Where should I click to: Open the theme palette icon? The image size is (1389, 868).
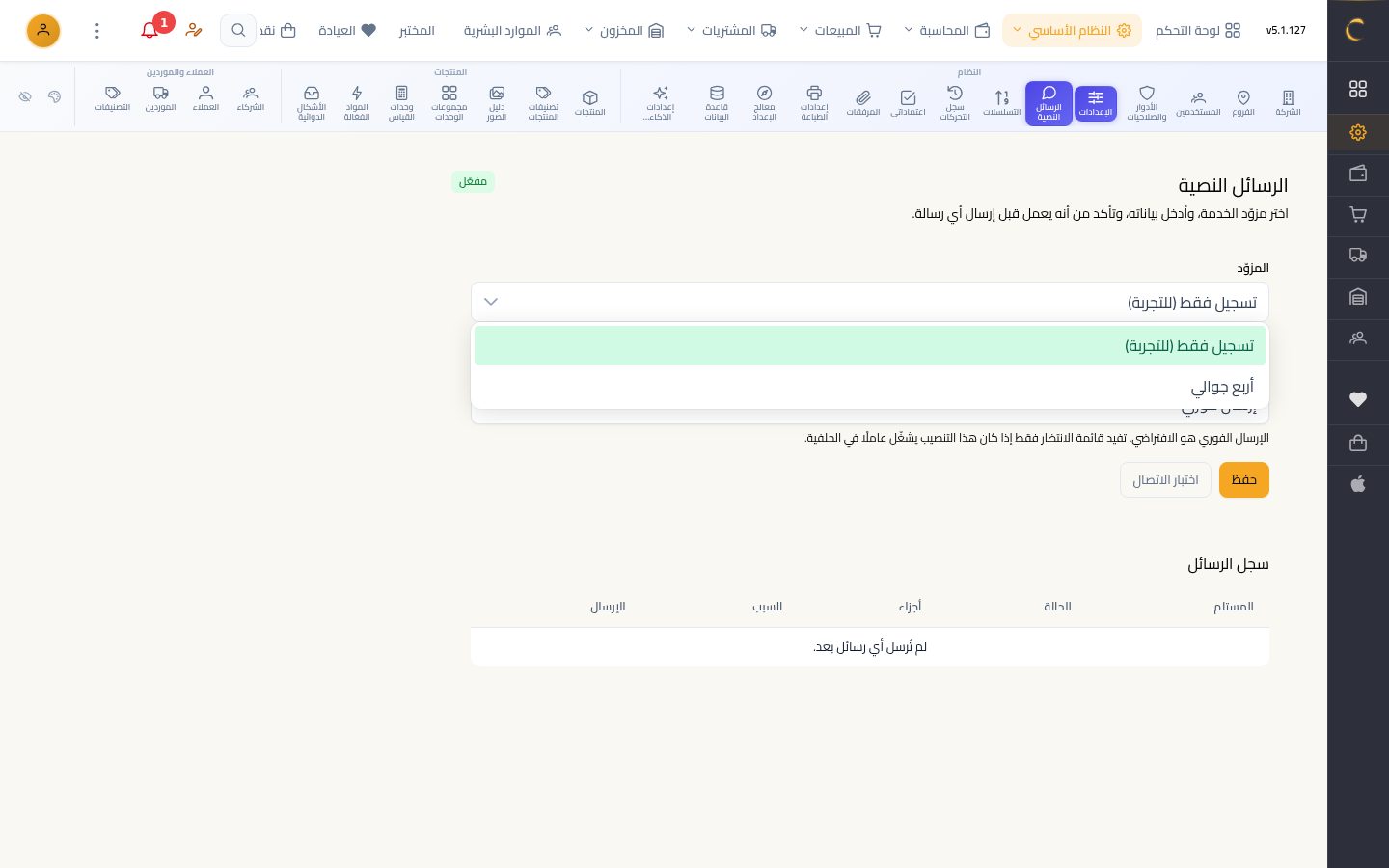54,96
